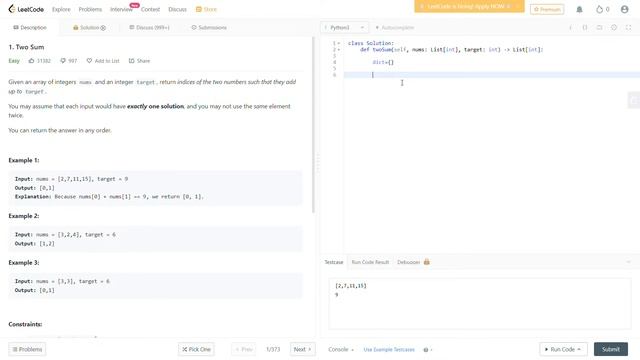640x360 pixels.
Task: Click the thumbs-up like count
Action: point(40,61)
